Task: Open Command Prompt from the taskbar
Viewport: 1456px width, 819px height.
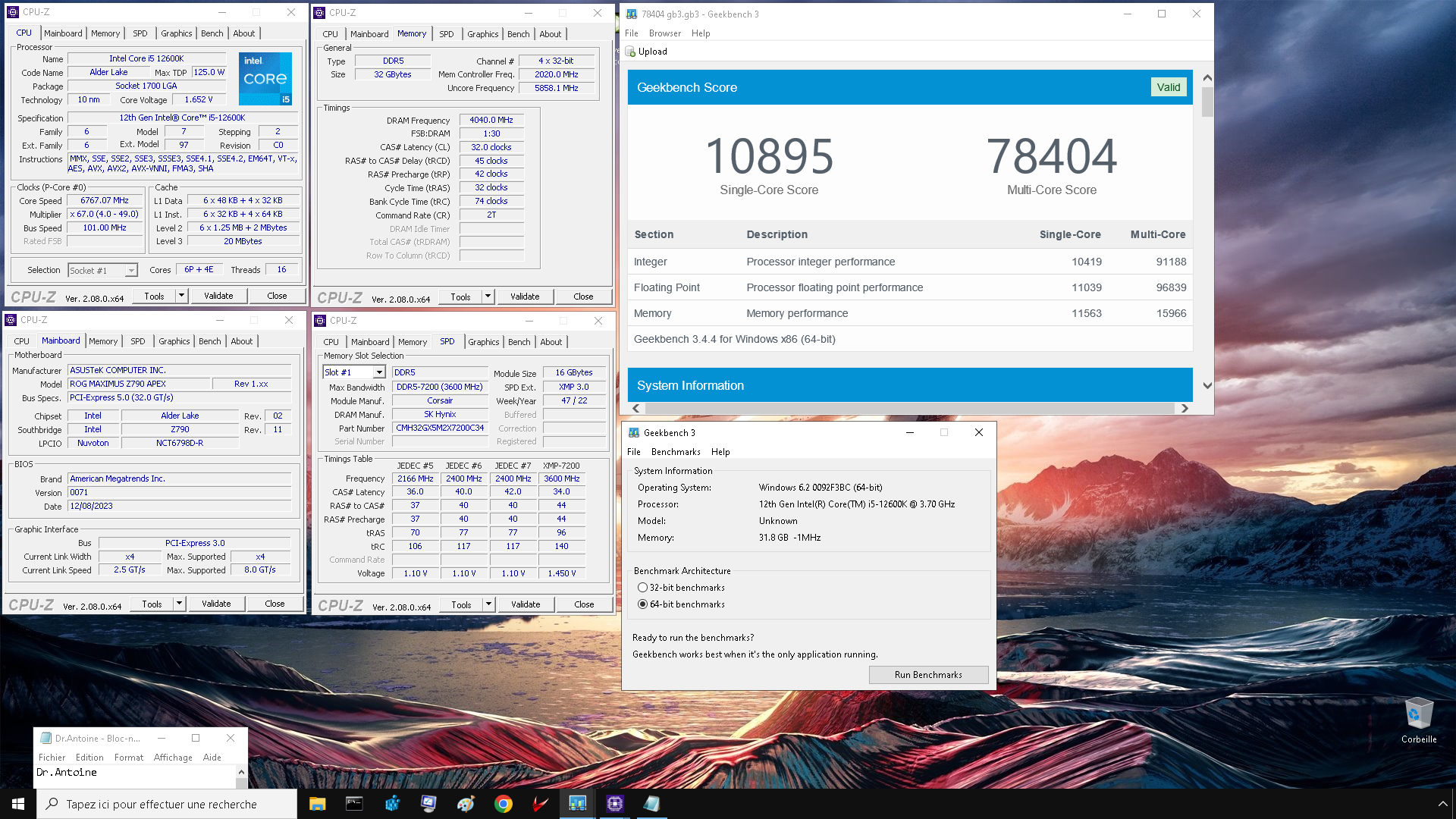Action: (x=354, y=804)
